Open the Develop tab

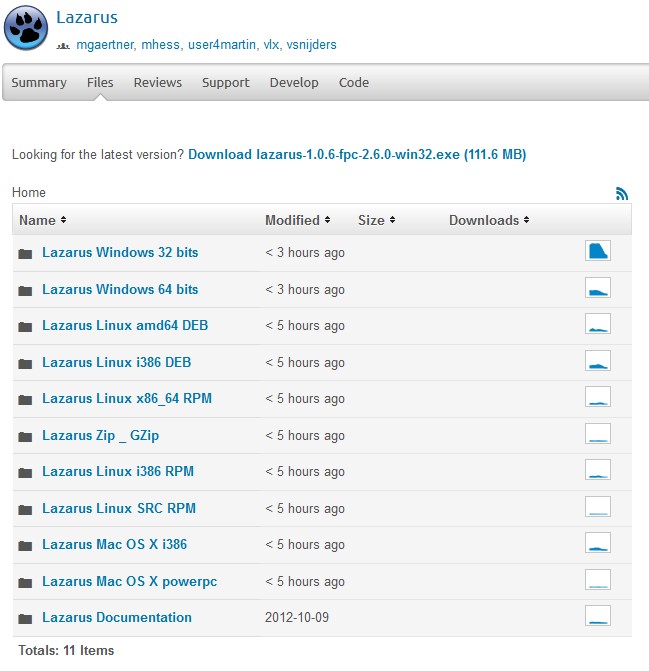(x=294, y=82)
